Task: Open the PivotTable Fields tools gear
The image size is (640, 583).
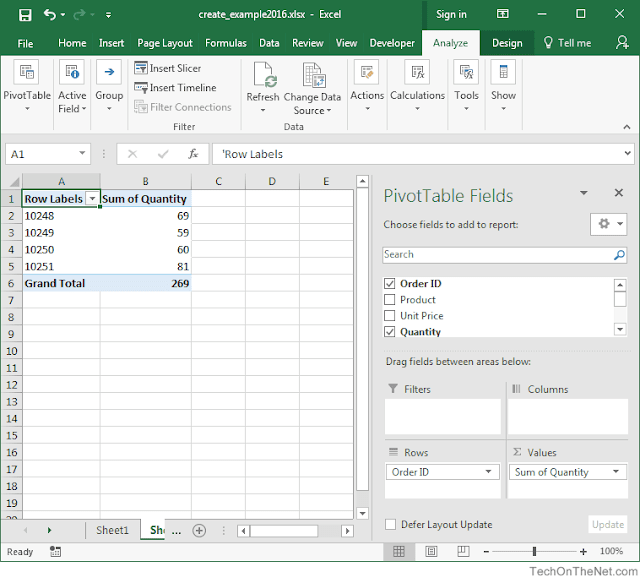Action: (x=608, y=224)
